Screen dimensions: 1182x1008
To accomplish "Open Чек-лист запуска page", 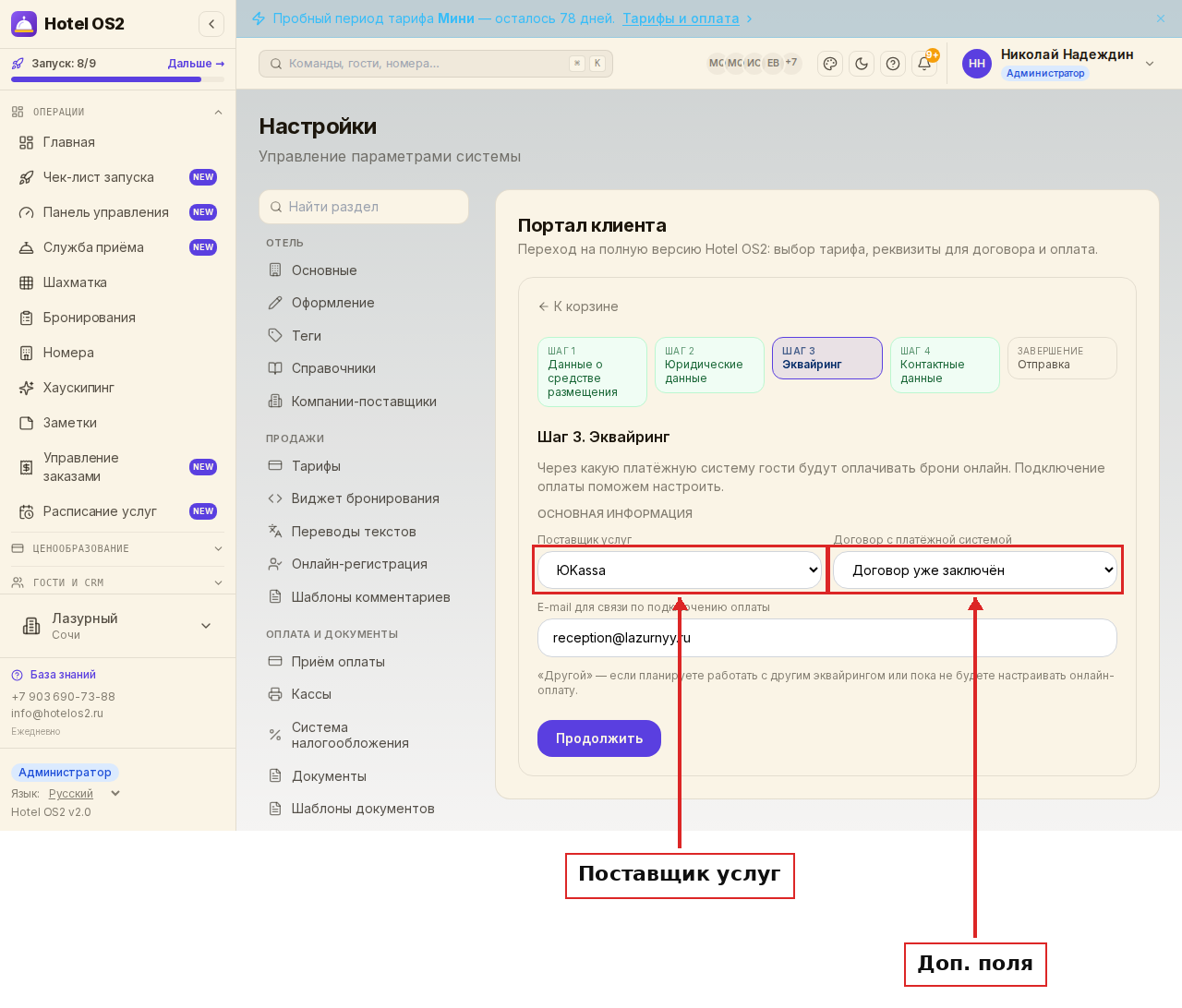I will (118, 177).
